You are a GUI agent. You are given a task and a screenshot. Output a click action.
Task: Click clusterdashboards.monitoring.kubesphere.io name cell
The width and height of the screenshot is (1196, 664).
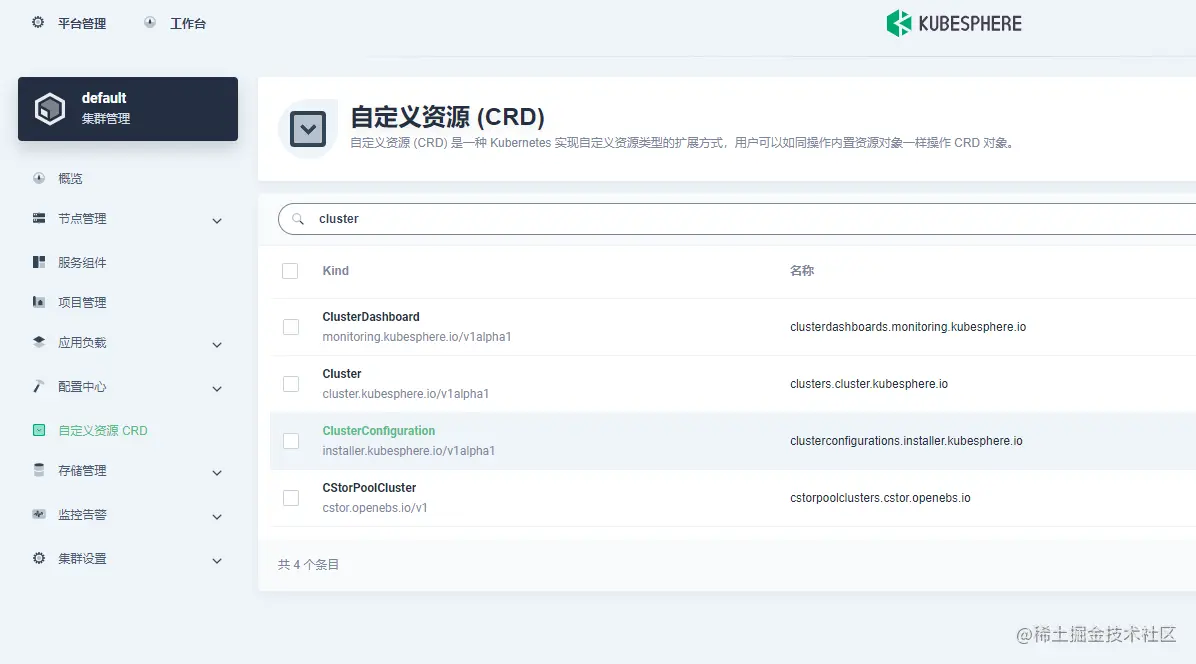coord(908,327)
